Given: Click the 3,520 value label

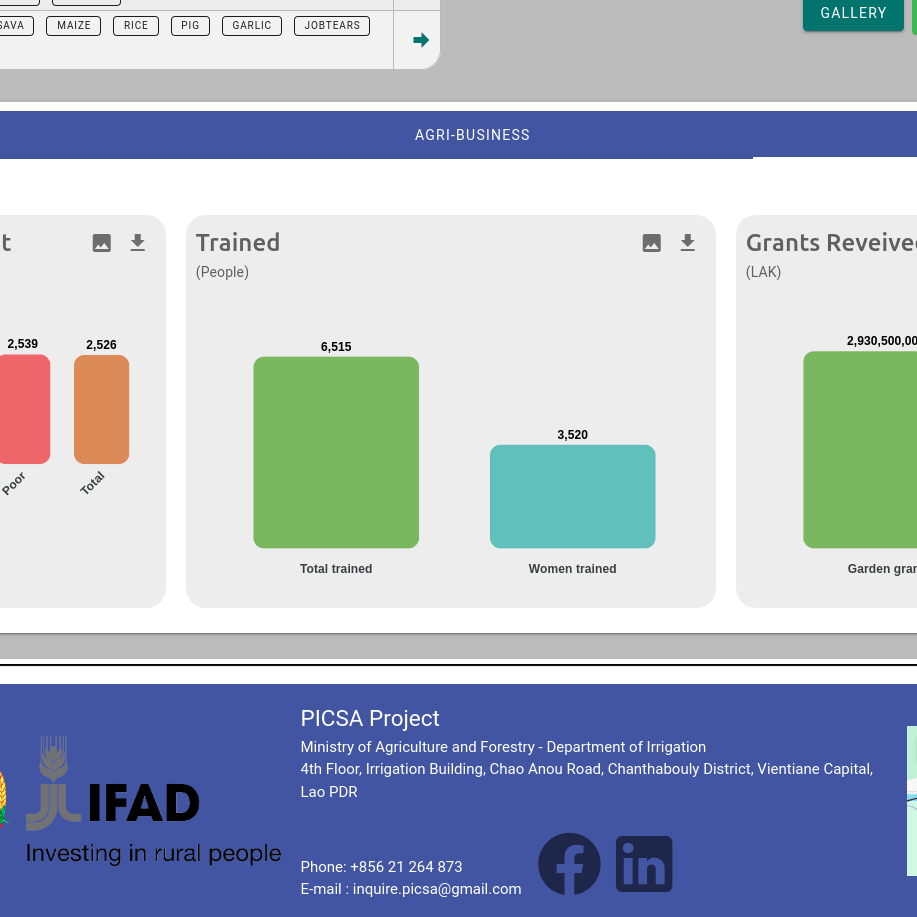Looking at the screenshot, I should pyautogui.click(x=573, y=435).
